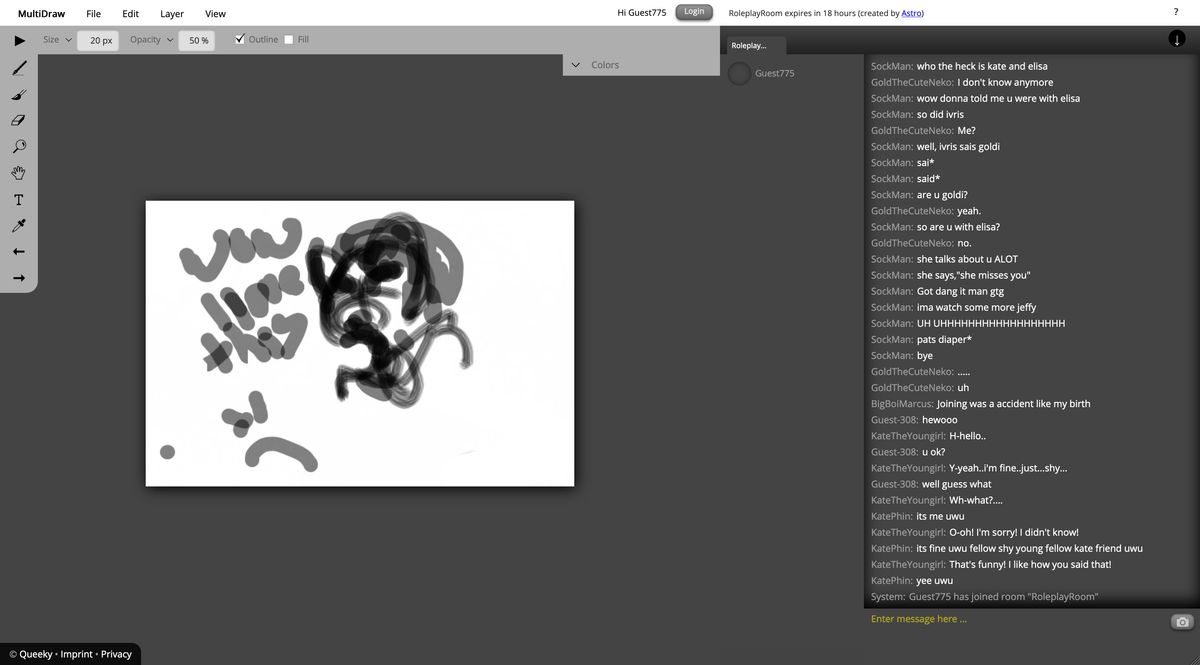Select the pencil drawing tool
Viewport: 1200px width, 665px height.
(17, 67)
